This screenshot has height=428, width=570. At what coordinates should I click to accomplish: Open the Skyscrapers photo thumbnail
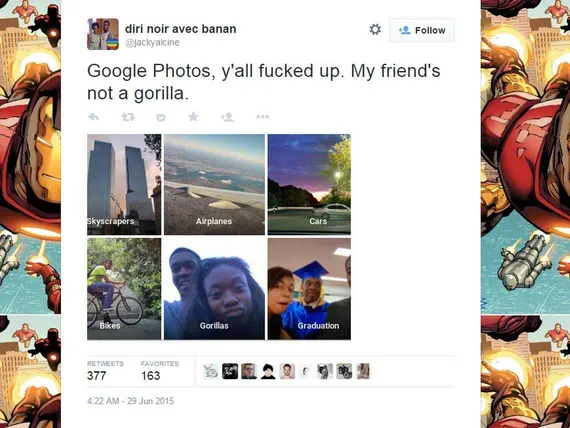pos(124,184)
